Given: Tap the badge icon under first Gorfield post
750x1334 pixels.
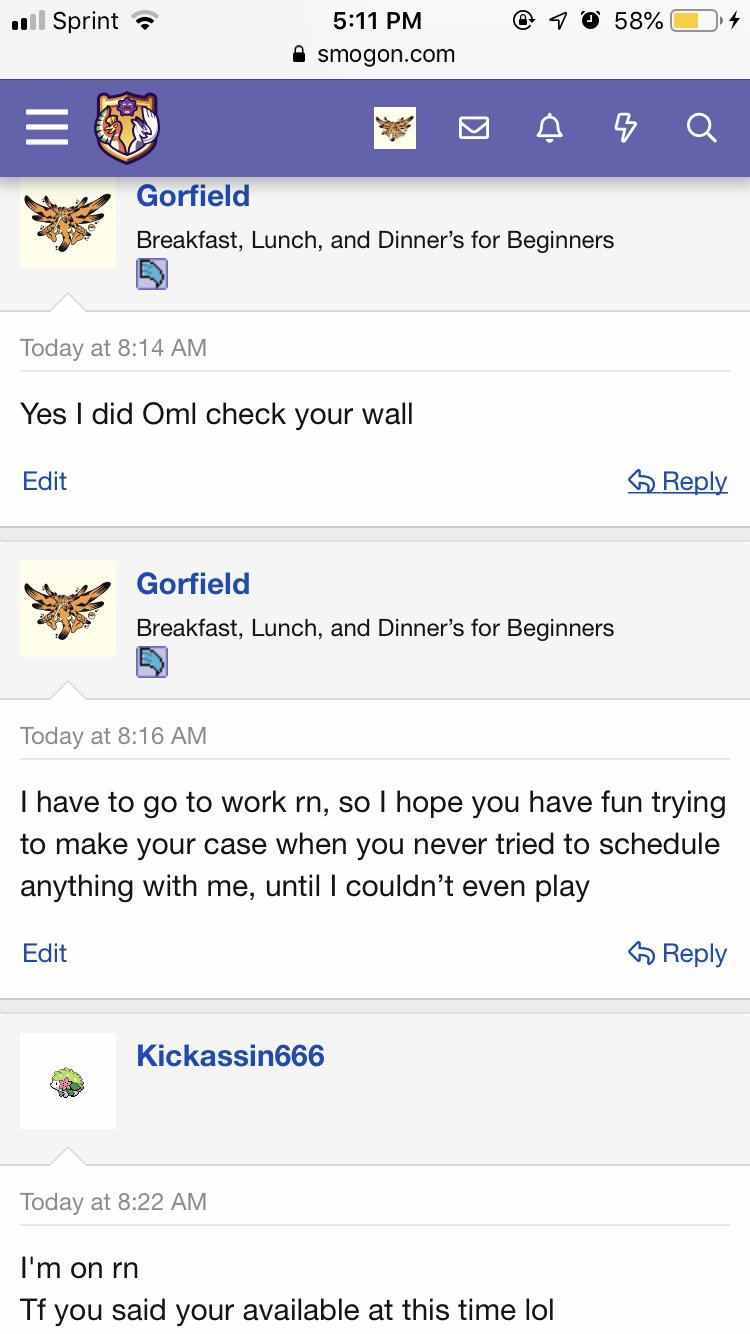Looking at the screenshot, I should tap(152, 274).
